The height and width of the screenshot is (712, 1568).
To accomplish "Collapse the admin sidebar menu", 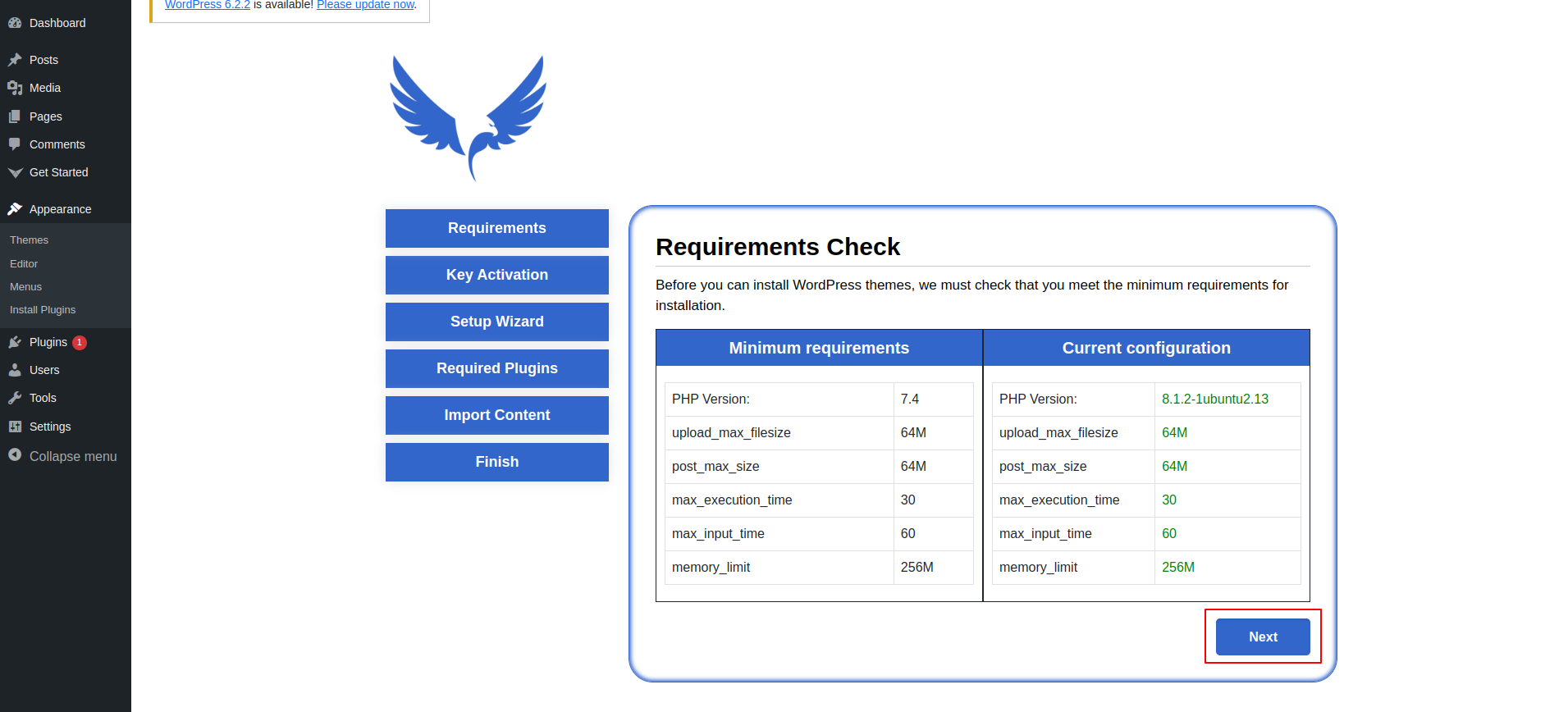I will (73, 456).
